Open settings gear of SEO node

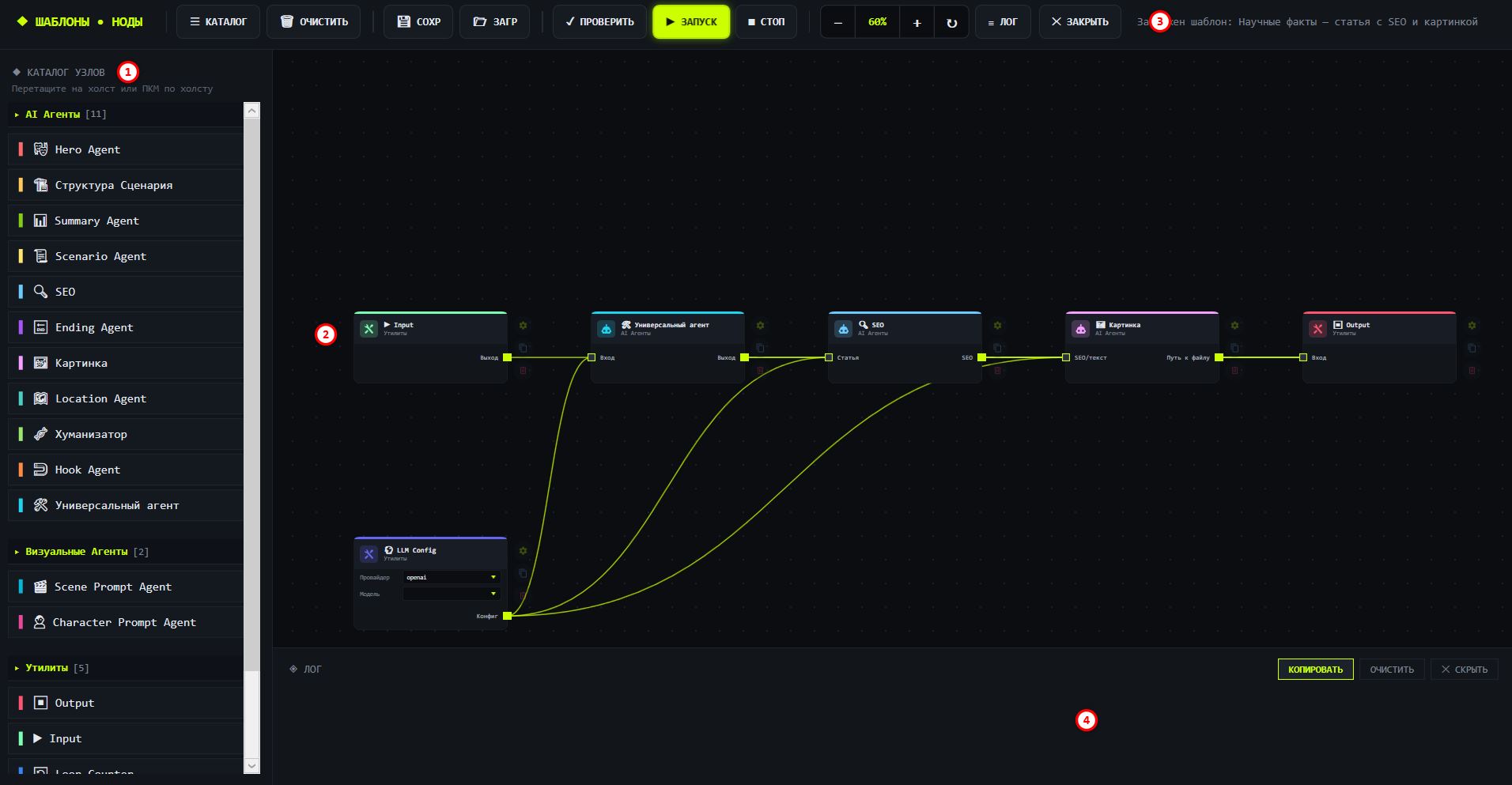pos(997,326)
